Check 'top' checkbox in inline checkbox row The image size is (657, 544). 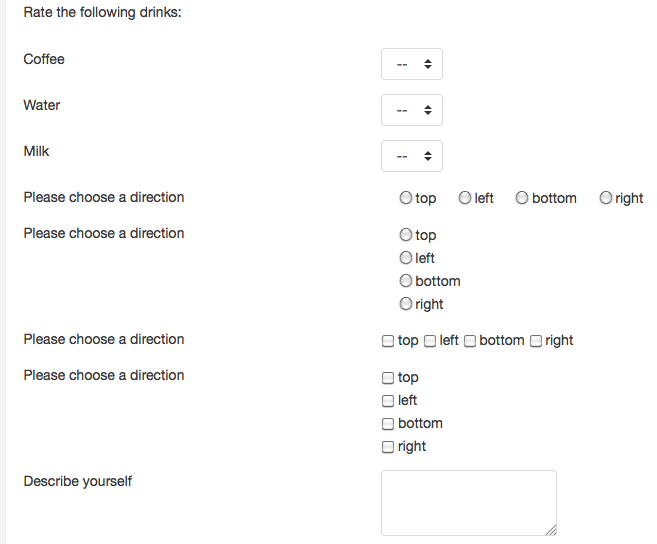[x=388, y=341]
